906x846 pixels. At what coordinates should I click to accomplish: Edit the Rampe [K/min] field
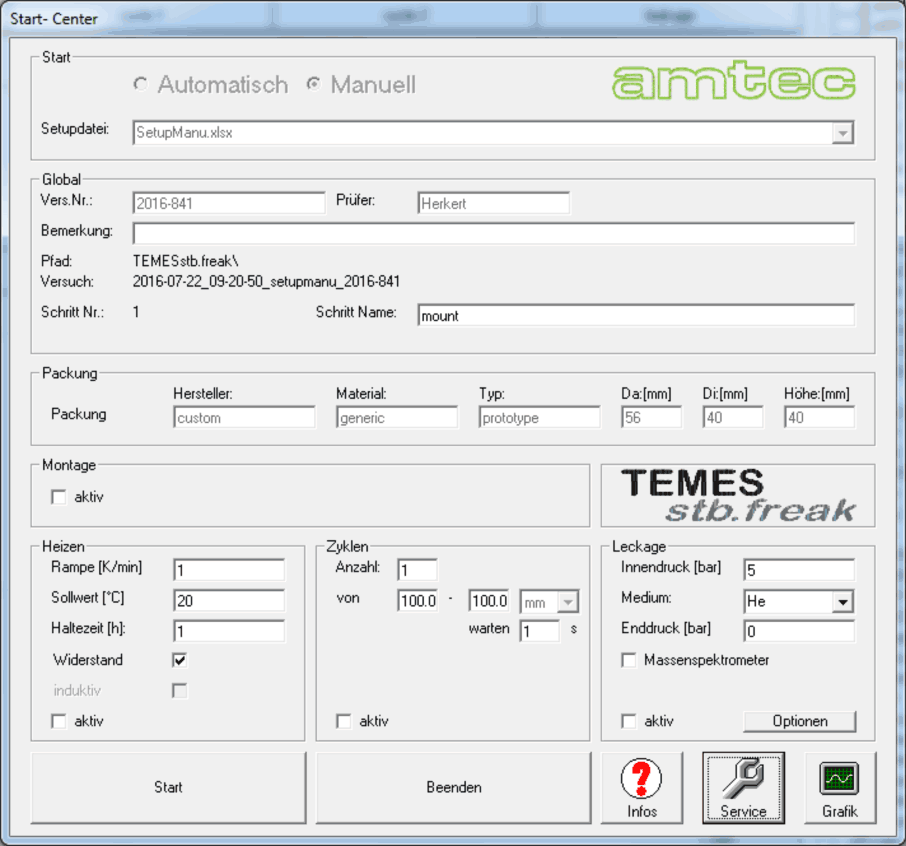pyautogui.click(x=229, y=570)
